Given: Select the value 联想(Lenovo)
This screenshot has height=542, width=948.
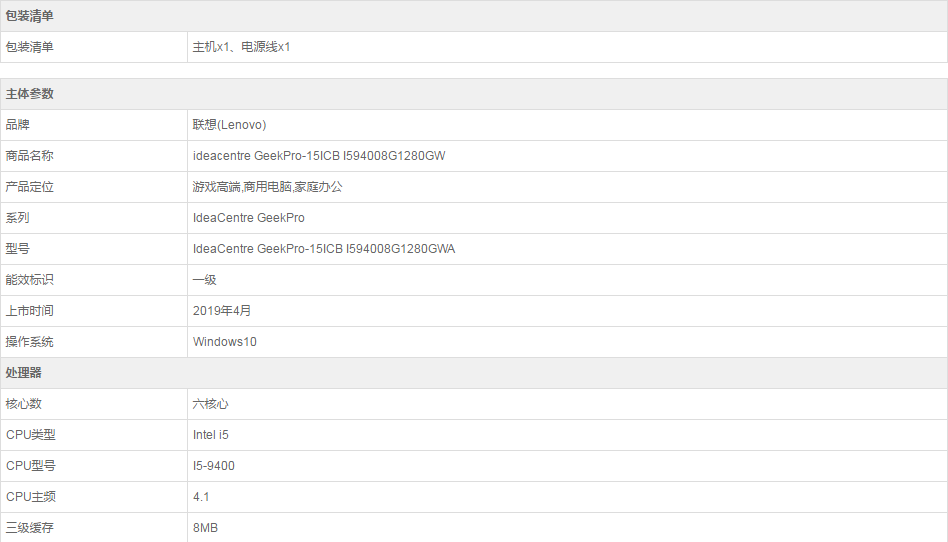Looking at the screenshot, I should point(229,125).
